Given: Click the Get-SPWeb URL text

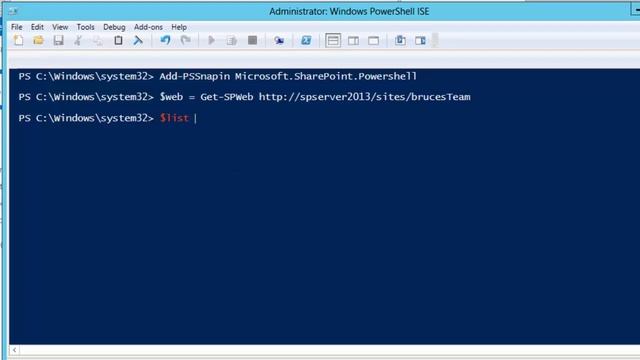Looking at the screenshot, I should click(x=364, y=97).
